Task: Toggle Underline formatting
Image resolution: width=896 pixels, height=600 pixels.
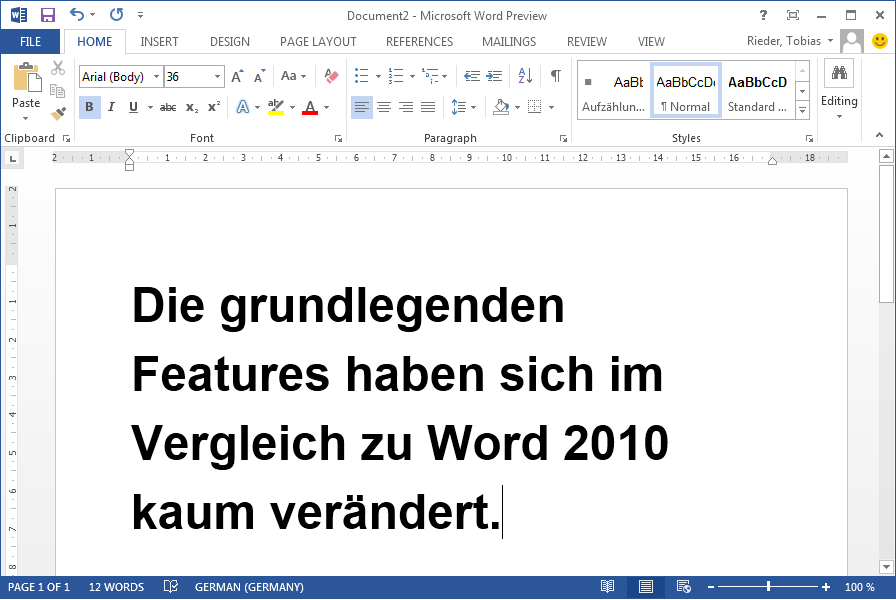Action: pyautogui.click(x=134, y=107)
